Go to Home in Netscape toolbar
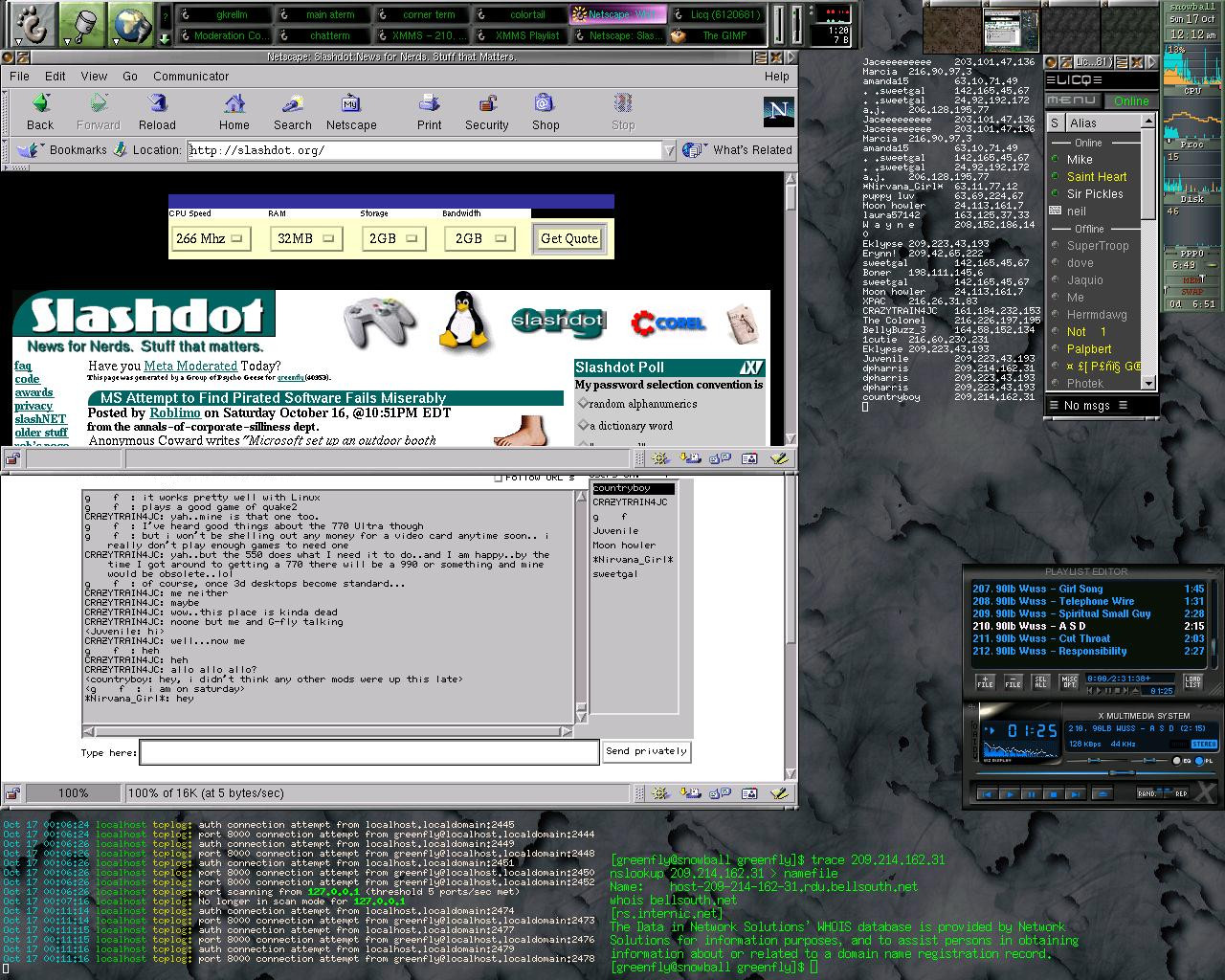This screenshot has width=1225, height=980. (234, 112)
